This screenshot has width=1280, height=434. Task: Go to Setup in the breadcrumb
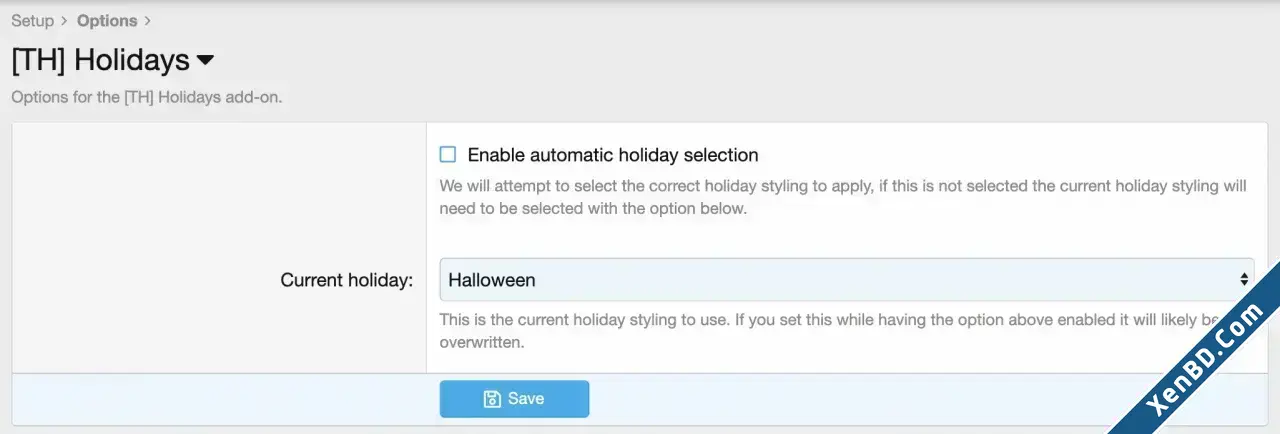coord(33,20)
